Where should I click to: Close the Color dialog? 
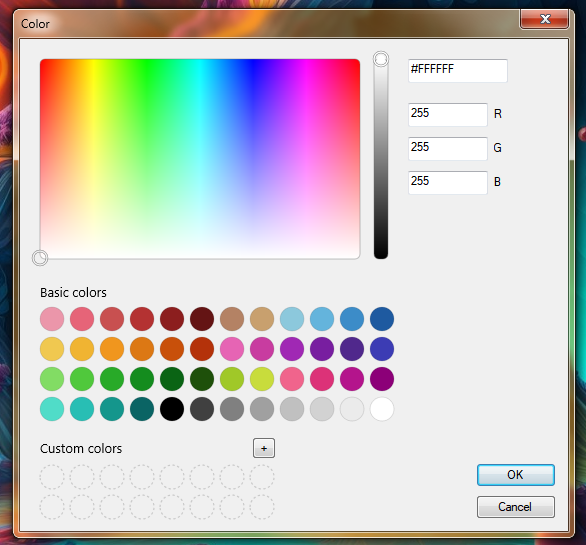(545, 19)
